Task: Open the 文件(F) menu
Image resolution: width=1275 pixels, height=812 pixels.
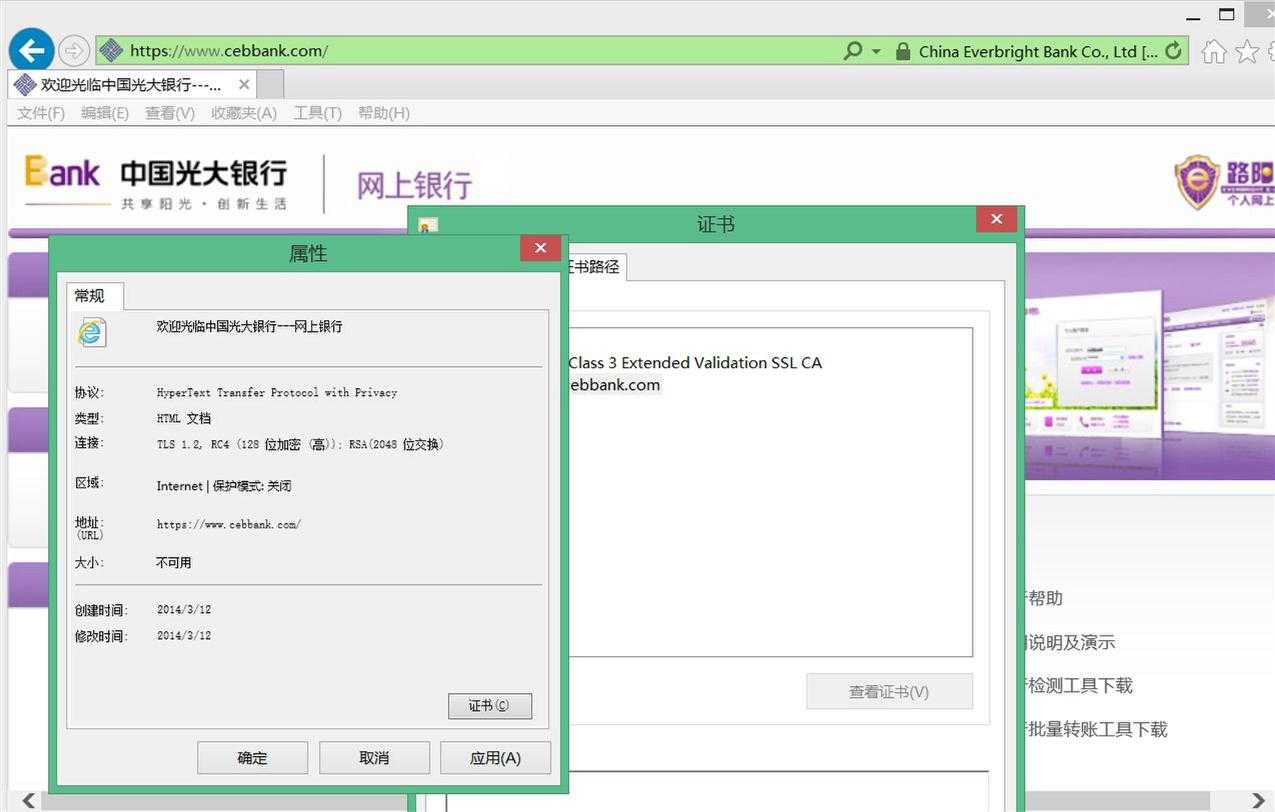Action: [x=41, y=113]
